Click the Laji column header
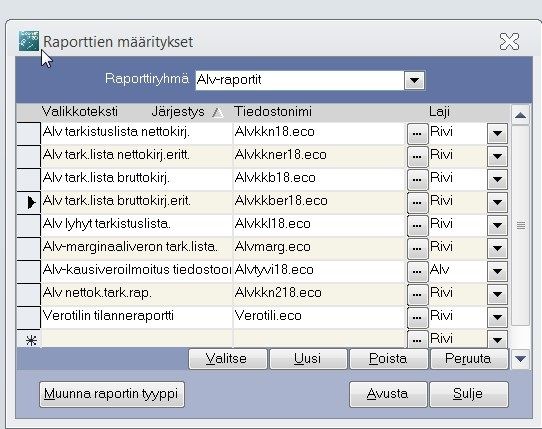 point(439,112)
